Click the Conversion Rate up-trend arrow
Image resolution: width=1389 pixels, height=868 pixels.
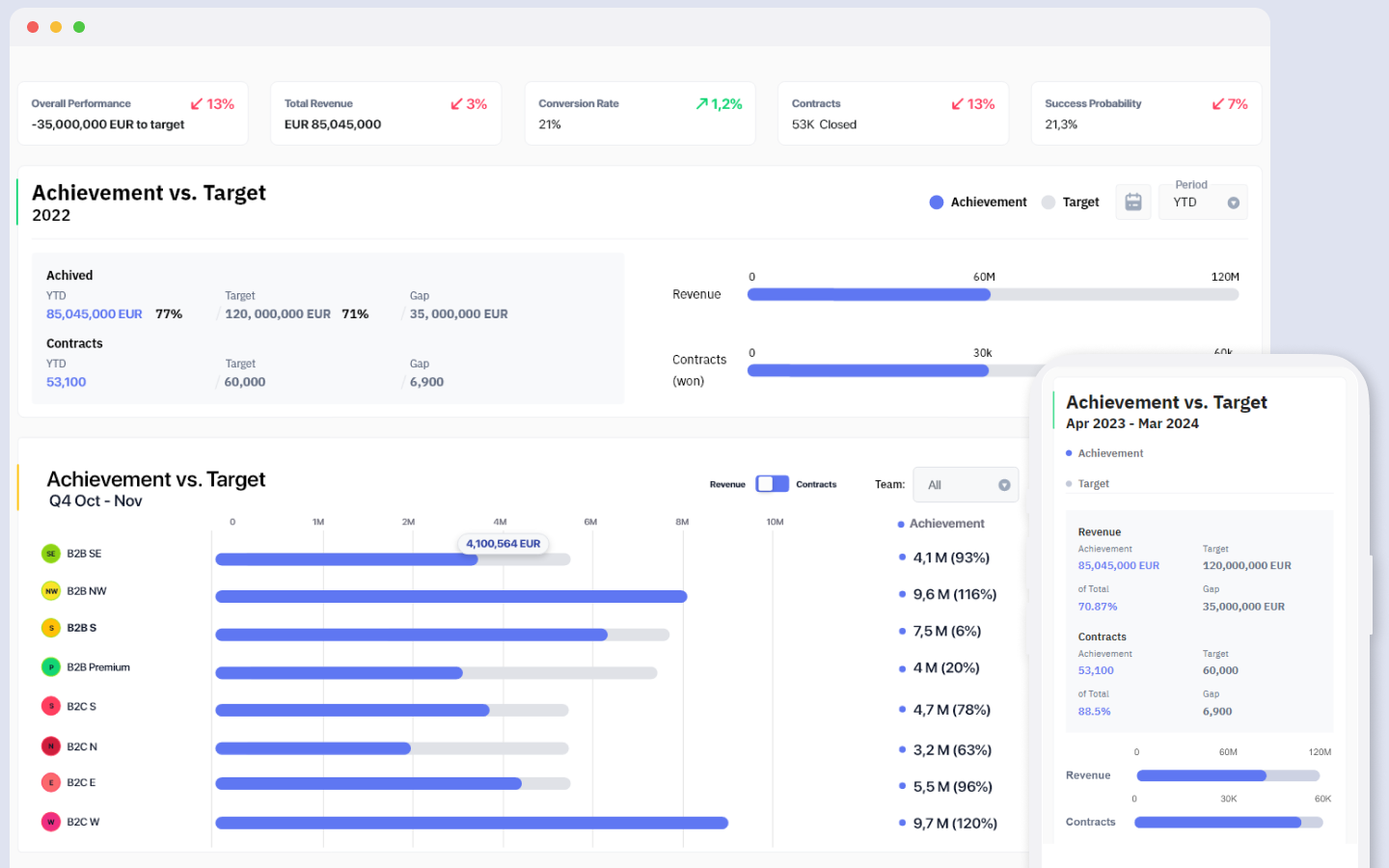702,104
